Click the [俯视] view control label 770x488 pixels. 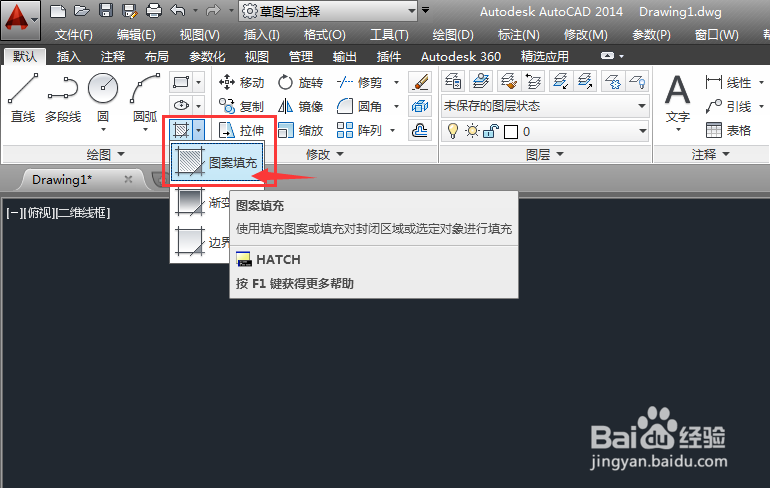(40, 213)
